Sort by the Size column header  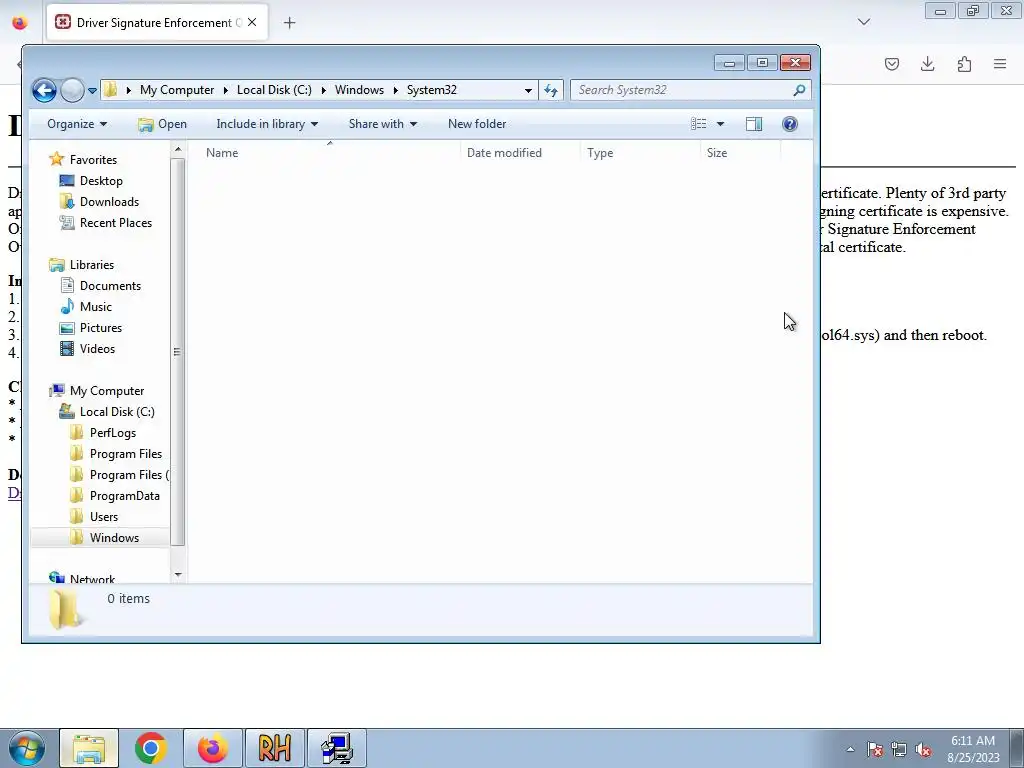[741, 153]
